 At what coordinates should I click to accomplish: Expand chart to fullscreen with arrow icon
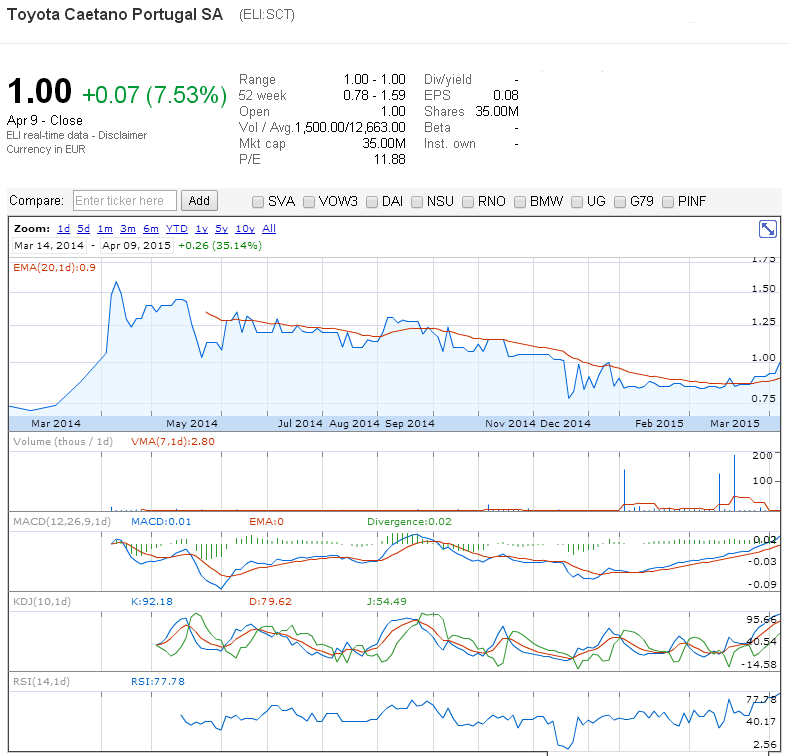click(x=767, y=229)
